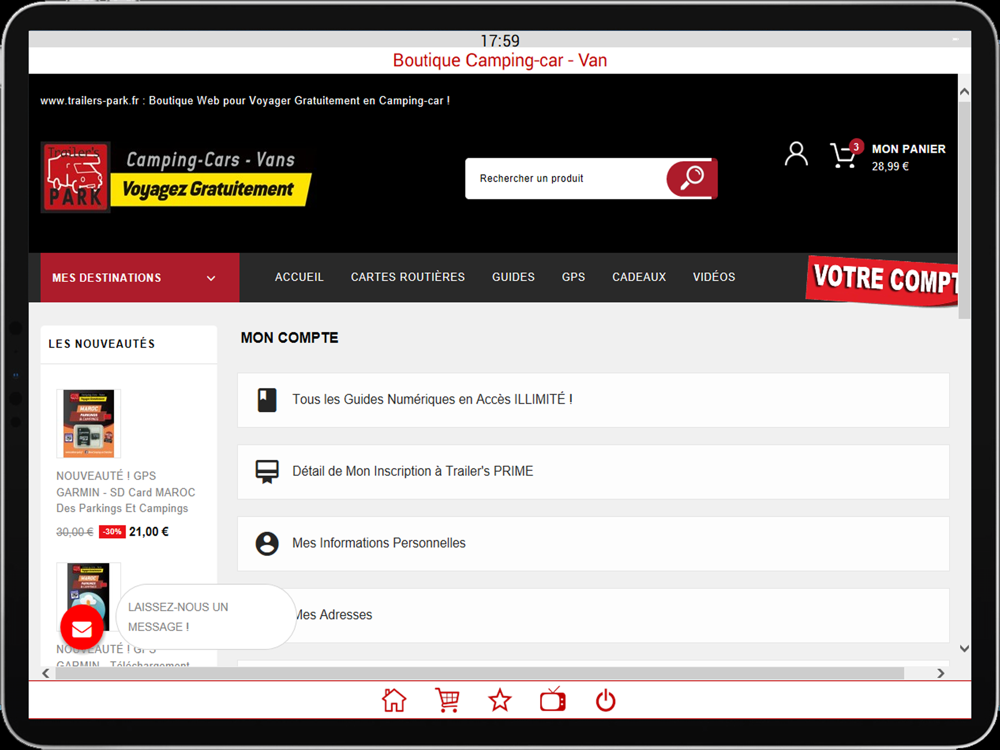
Task: Open the Accueil menu item
Action: coord(299,277)
